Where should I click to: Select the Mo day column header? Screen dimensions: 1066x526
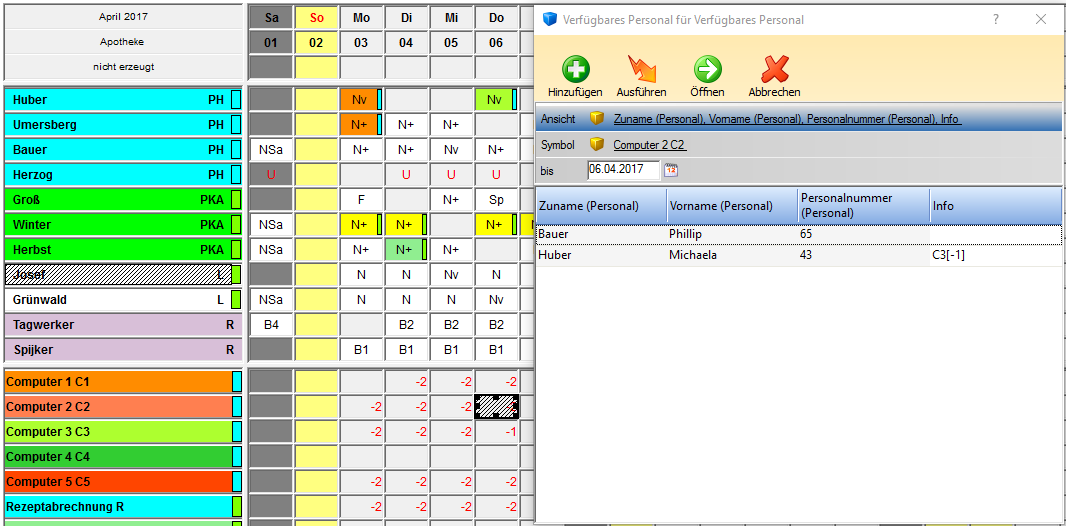click(361, 18)
